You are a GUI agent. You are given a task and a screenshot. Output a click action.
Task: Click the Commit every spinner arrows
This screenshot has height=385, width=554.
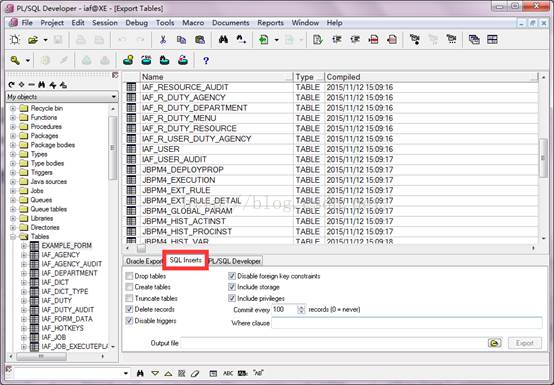pyautogui.click(x=301, y=310)
